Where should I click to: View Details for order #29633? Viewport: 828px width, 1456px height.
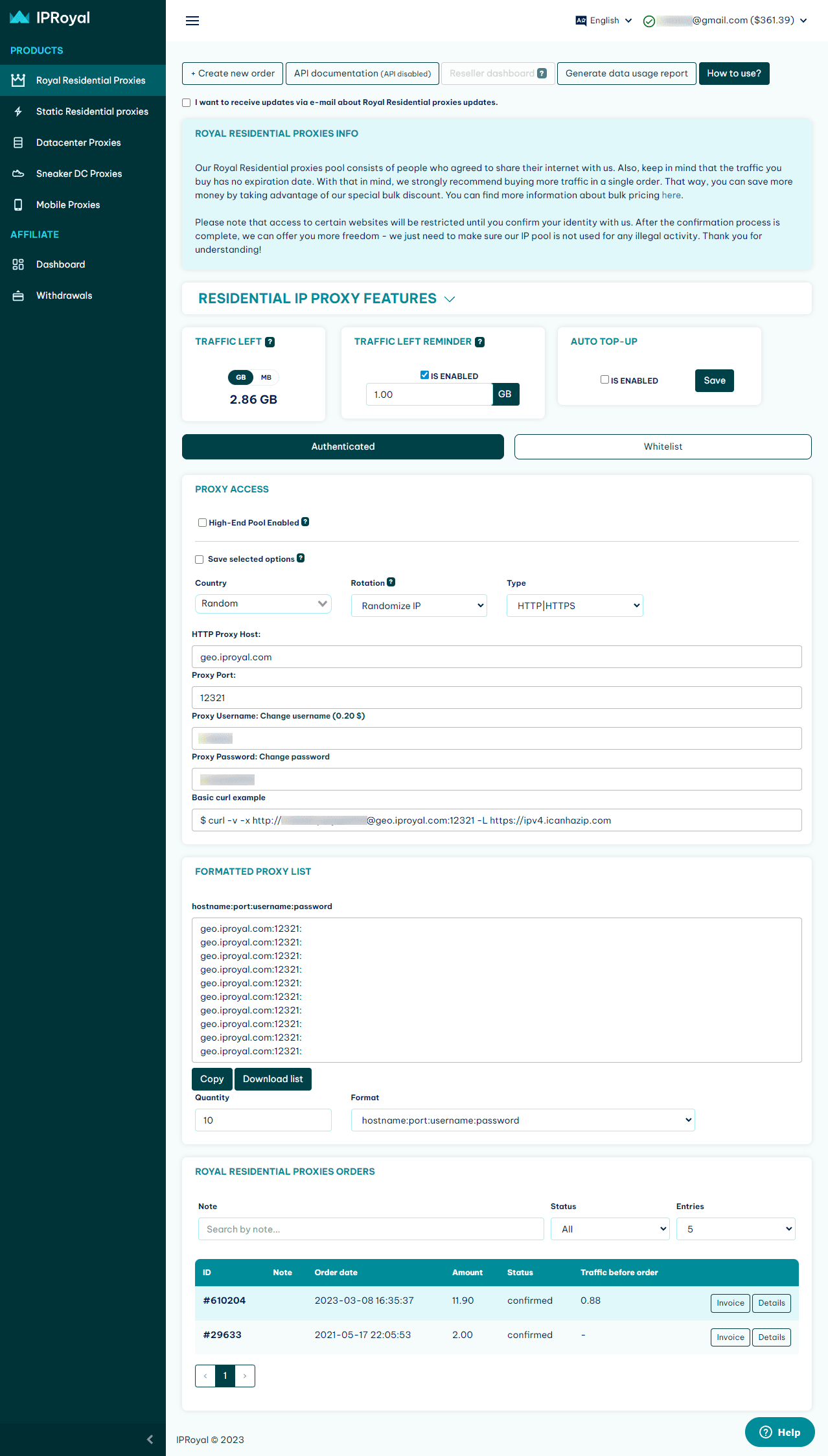tap(772, 1337)
